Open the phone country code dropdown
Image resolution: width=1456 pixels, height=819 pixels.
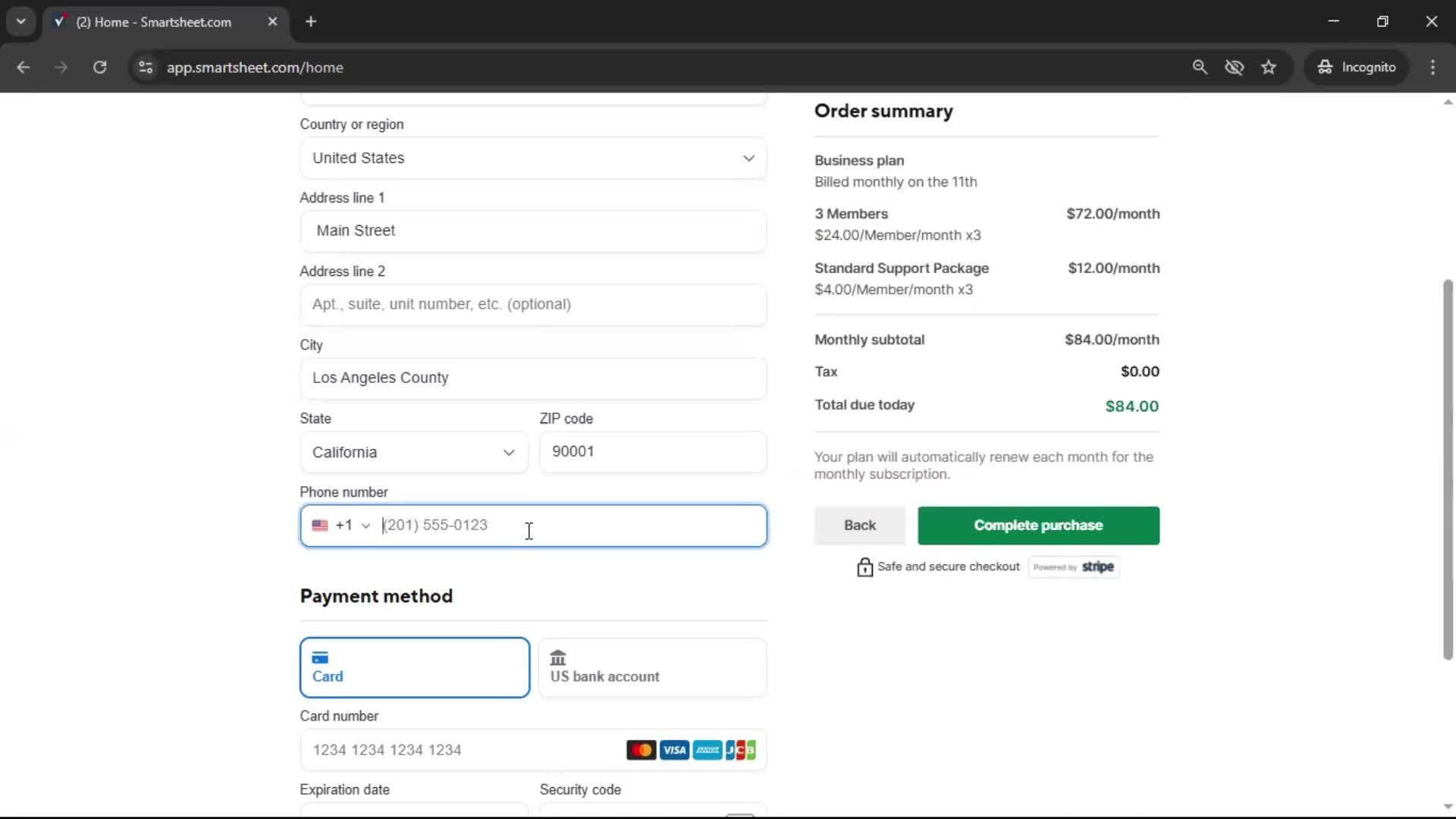pos(365,526)
